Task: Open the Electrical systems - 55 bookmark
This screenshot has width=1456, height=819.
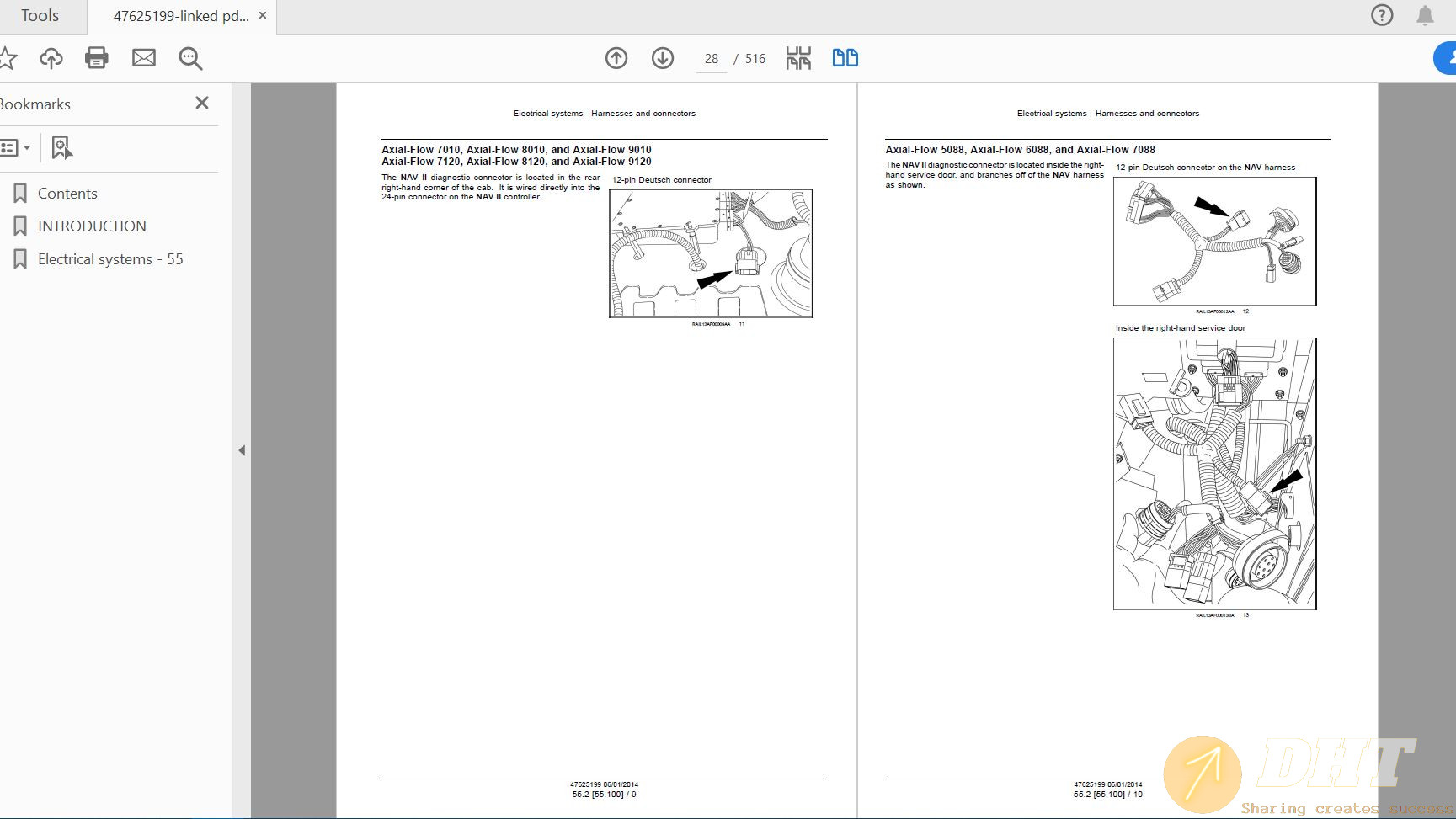Action: pos(110,258)
